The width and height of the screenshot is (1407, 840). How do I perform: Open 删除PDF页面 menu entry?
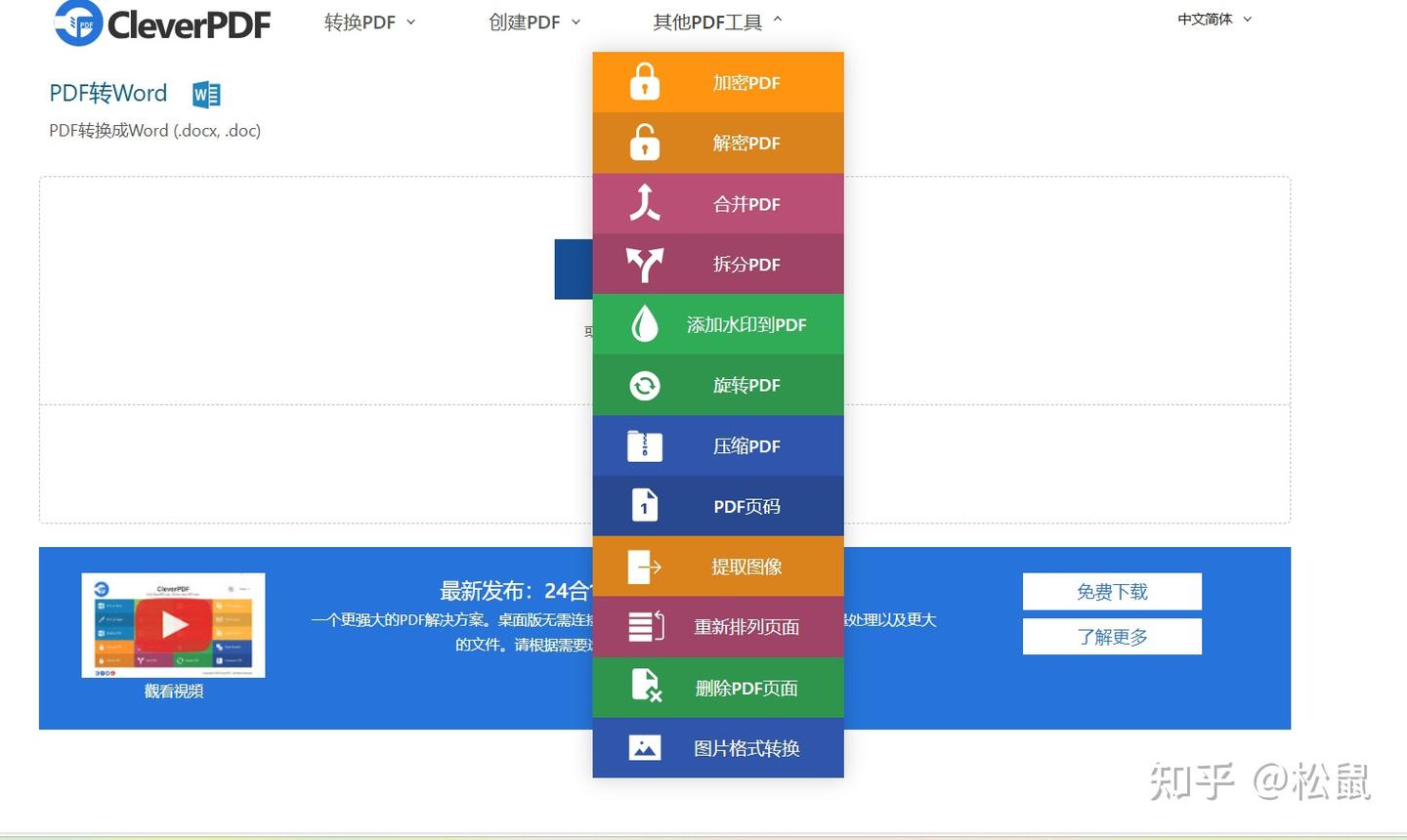(718, 688)
